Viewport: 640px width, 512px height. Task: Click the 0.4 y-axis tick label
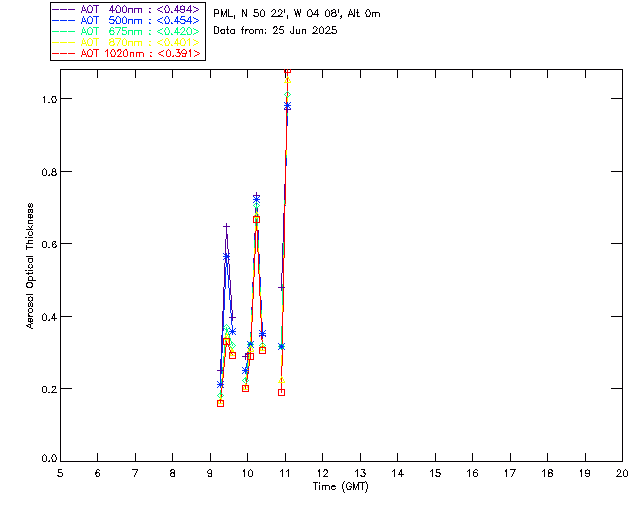pos(49,317)
